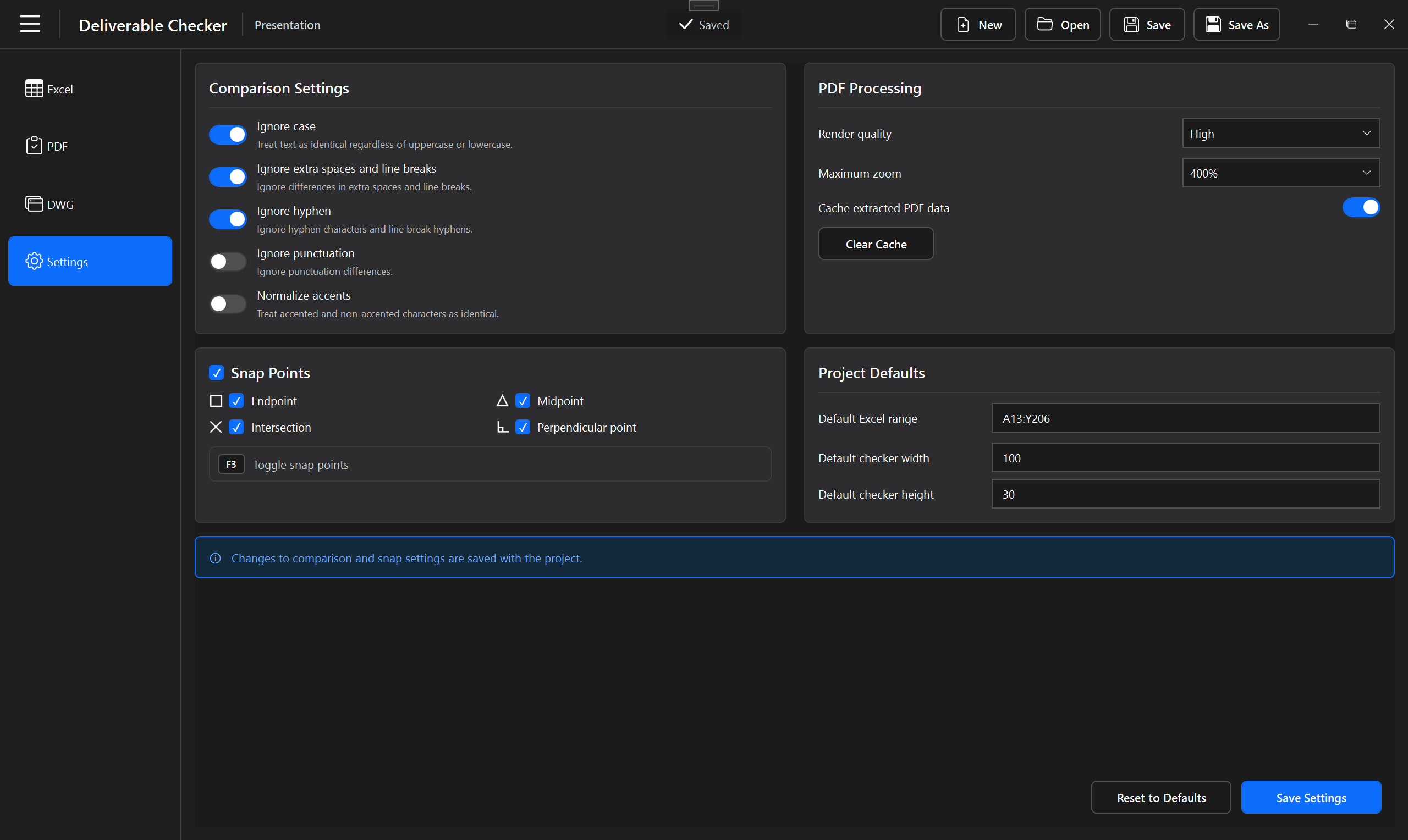Click the Endpoint square snap icon

pos(216,401)
